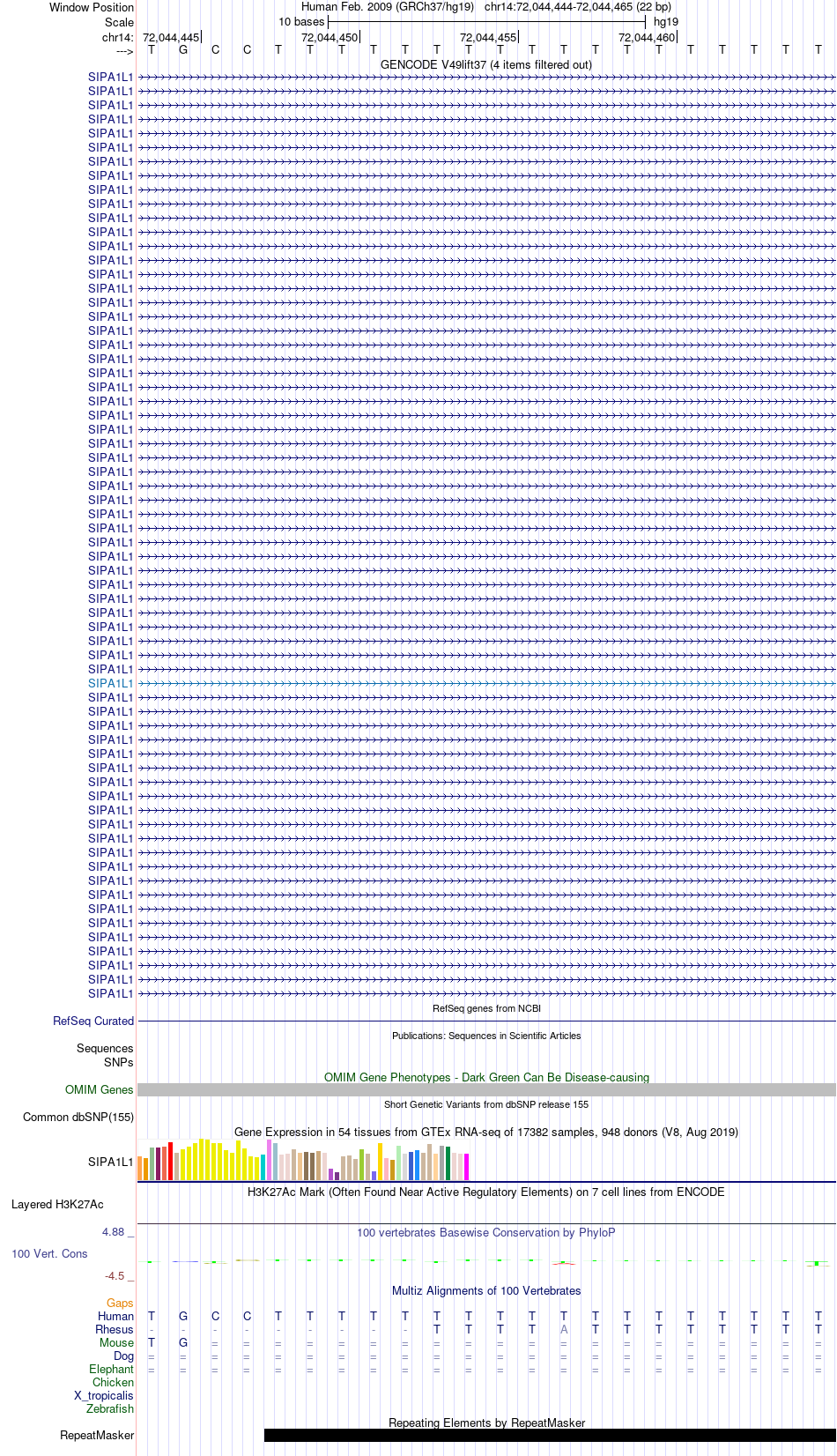Select the Human alignment row label
The image size is (837, 1456).
pos(115,1316)
